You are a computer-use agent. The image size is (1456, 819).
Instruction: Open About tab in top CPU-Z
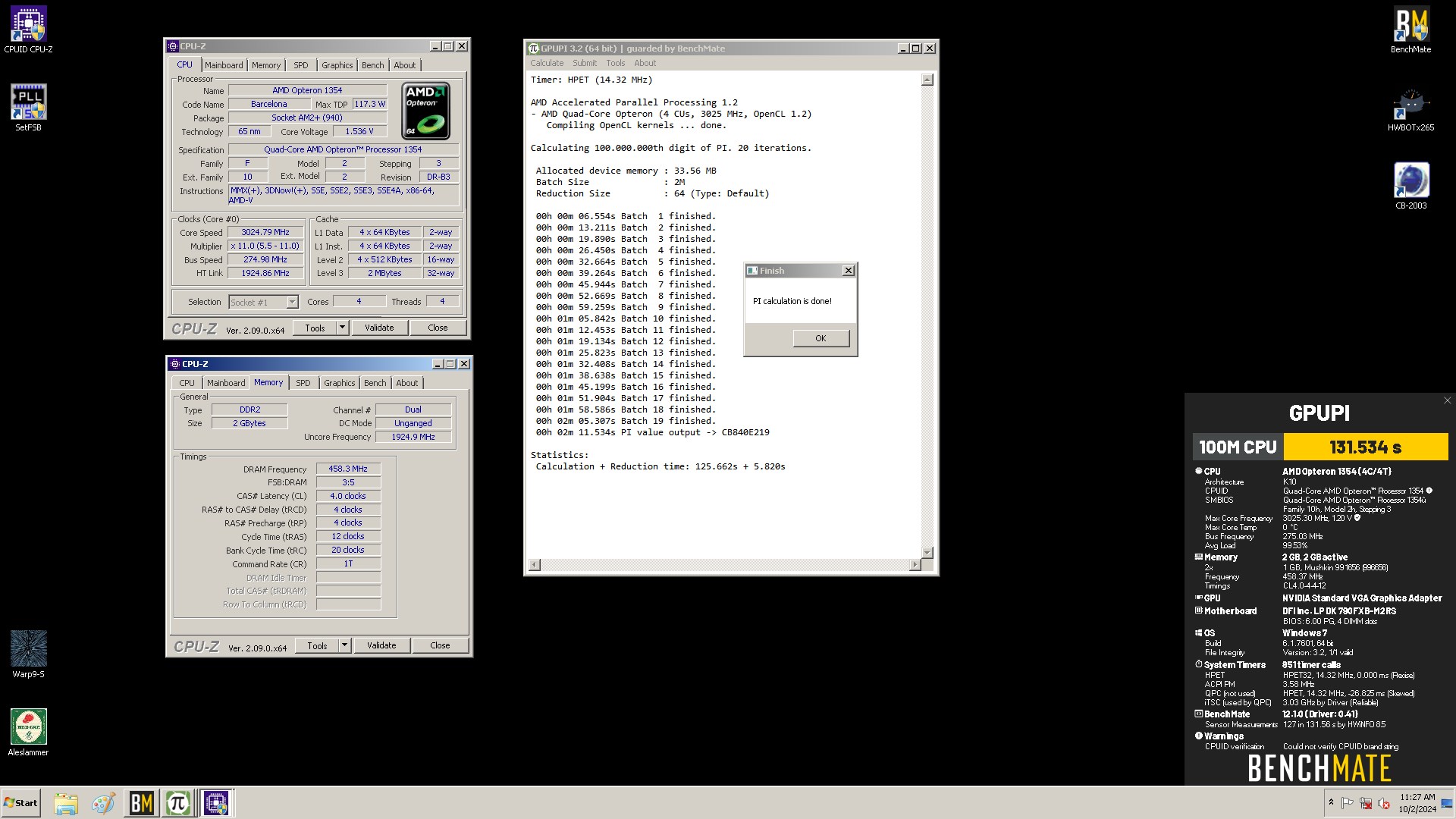click(405, 65)
